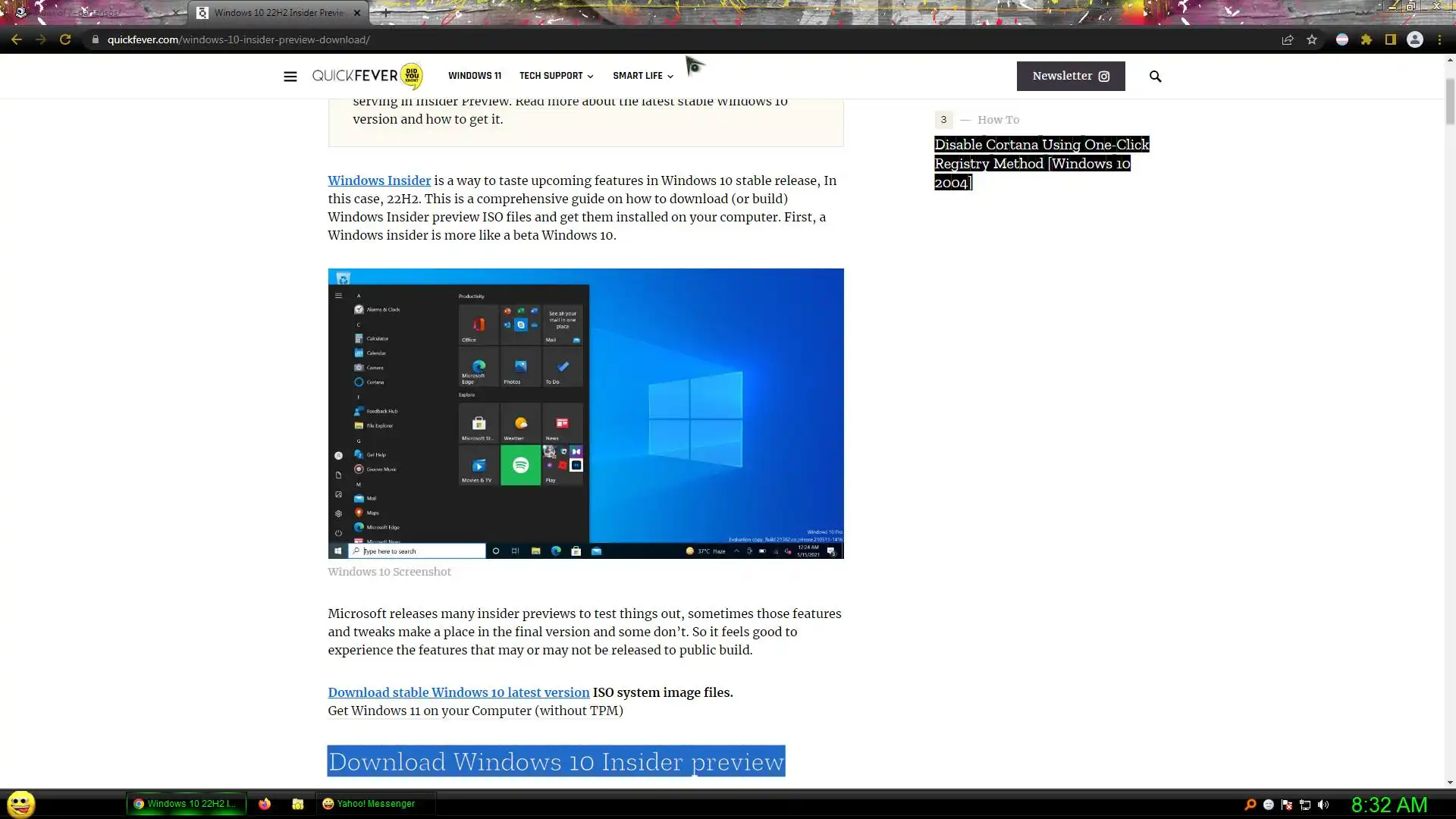Click the share page icon in address bar
Viewport: 1456px width, 819px height.
tap(1288, 40)
